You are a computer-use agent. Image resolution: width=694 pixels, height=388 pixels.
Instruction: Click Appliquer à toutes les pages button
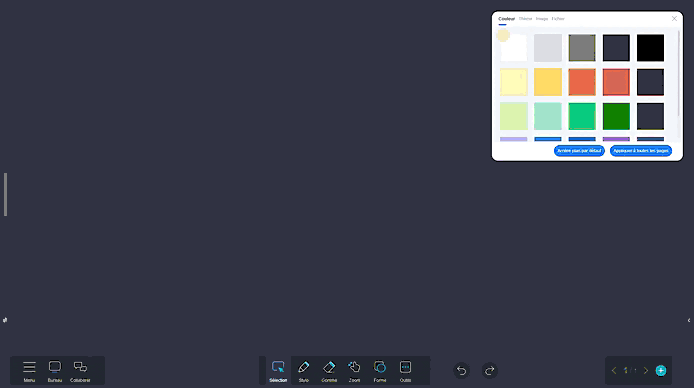tap(641, 151)
